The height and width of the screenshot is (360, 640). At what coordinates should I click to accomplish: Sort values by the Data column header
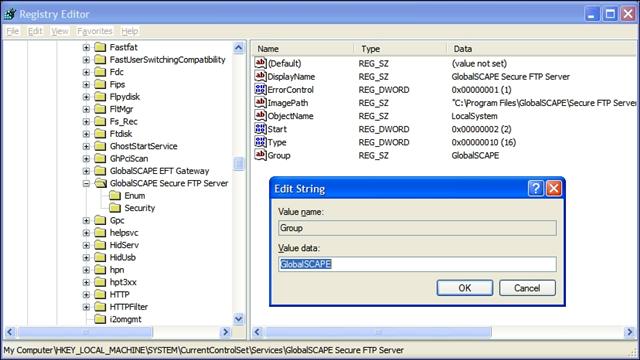tap(542, 49)
